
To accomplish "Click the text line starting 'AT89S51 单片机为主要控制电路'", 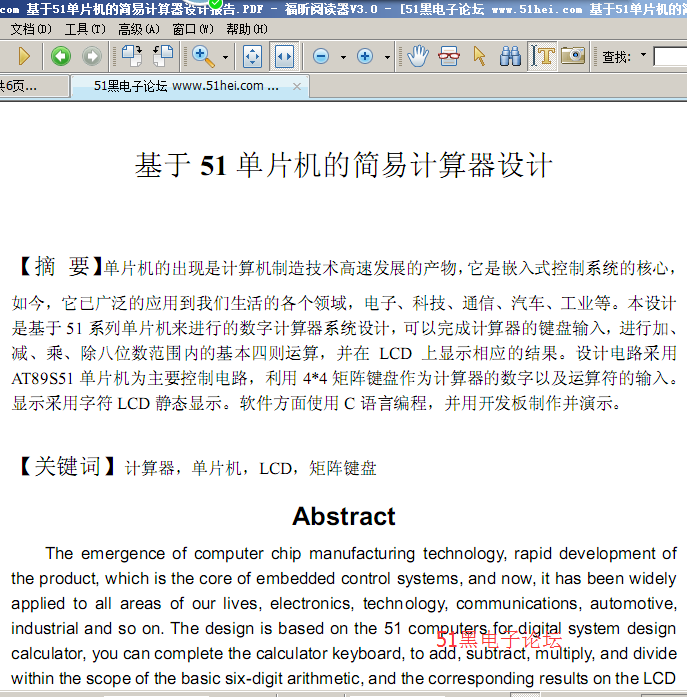I will [344, 378].
